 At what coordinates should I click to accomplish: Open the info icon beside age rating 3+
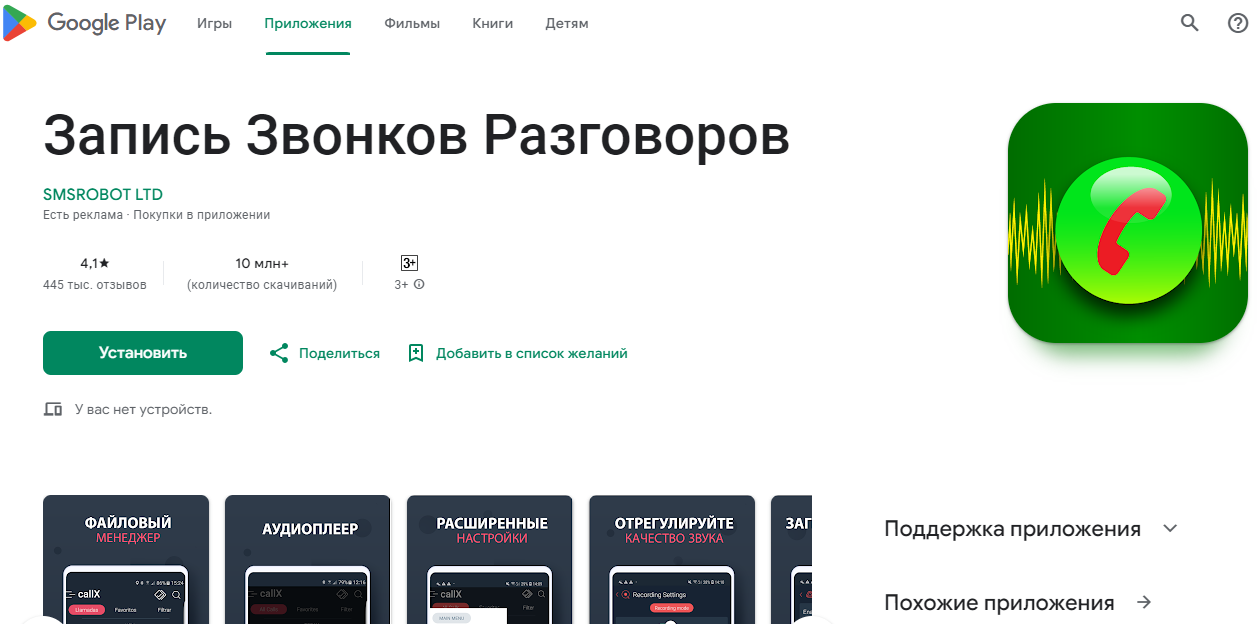[x=418, y=284]
